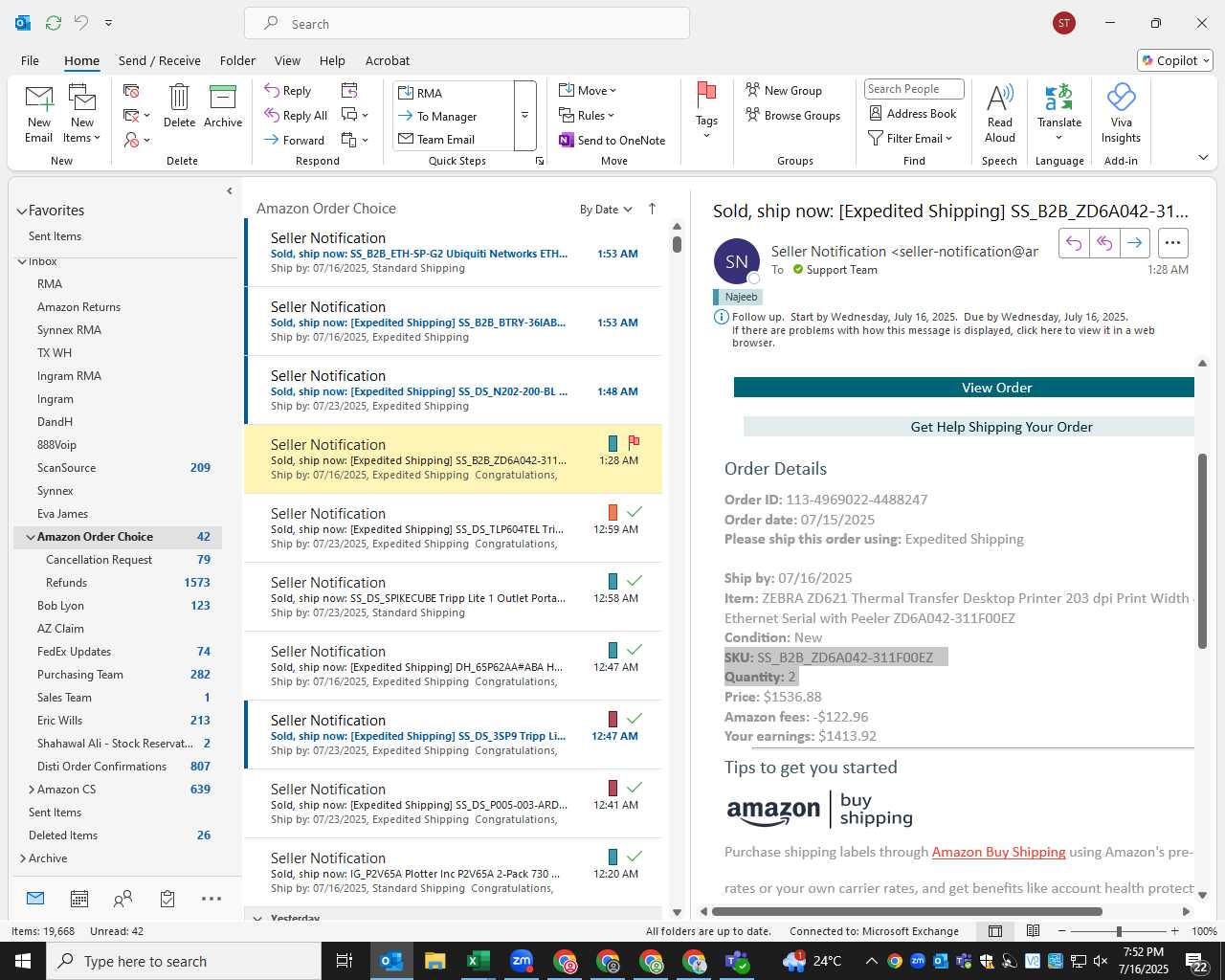Switch to Reading view in status bar
The height and width of the screenshot is (980, 1225).
[x=1033, y=931]
